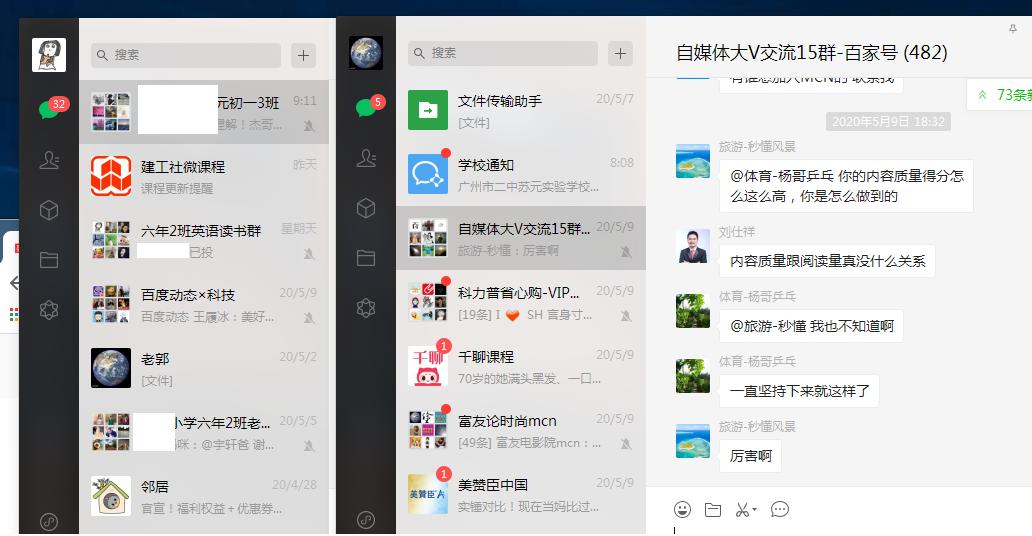Screen dimensions: 1032x536
Task: Click the message input area
Action: tap(839, 529)
